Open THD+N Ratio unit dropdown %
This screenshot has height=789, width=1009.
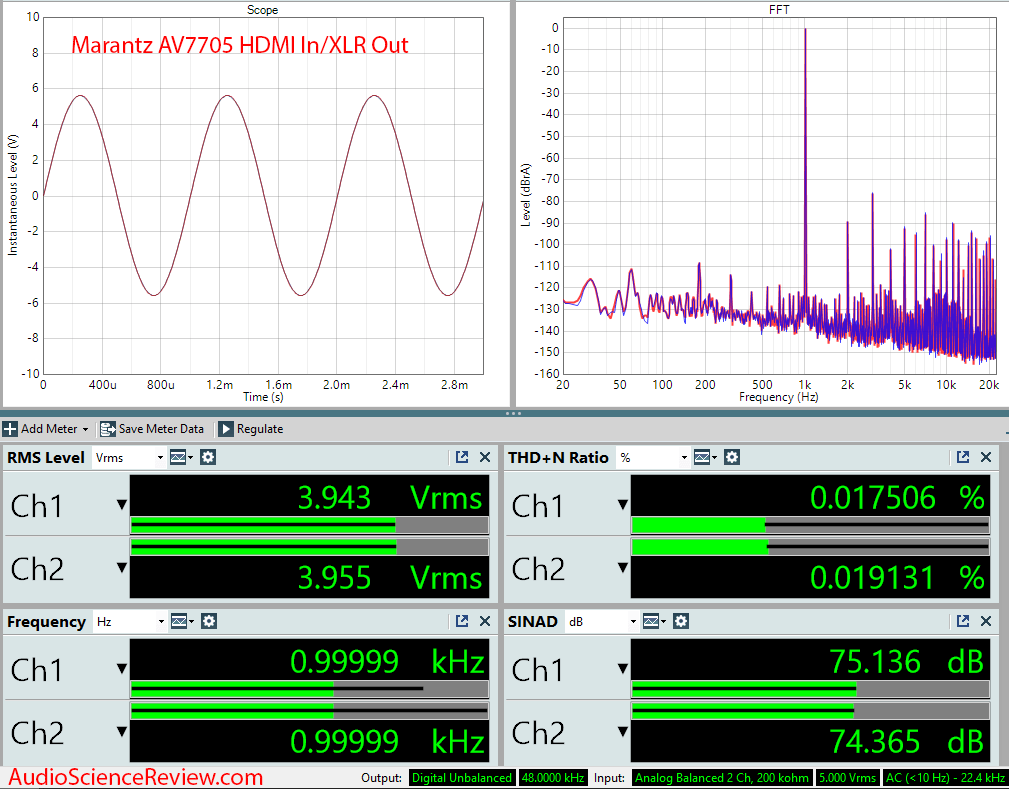coord(653,458)
